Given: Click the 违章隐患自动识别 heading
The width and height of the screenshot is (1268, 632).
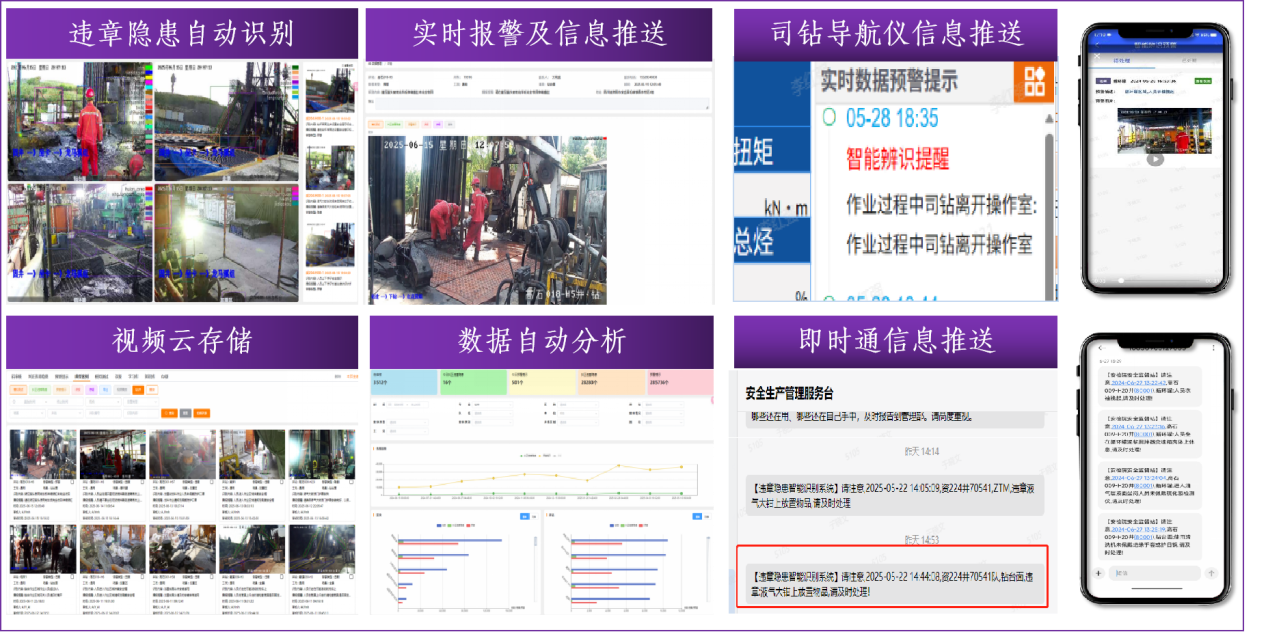Looking at the screenshot, I should pos(181,33).
